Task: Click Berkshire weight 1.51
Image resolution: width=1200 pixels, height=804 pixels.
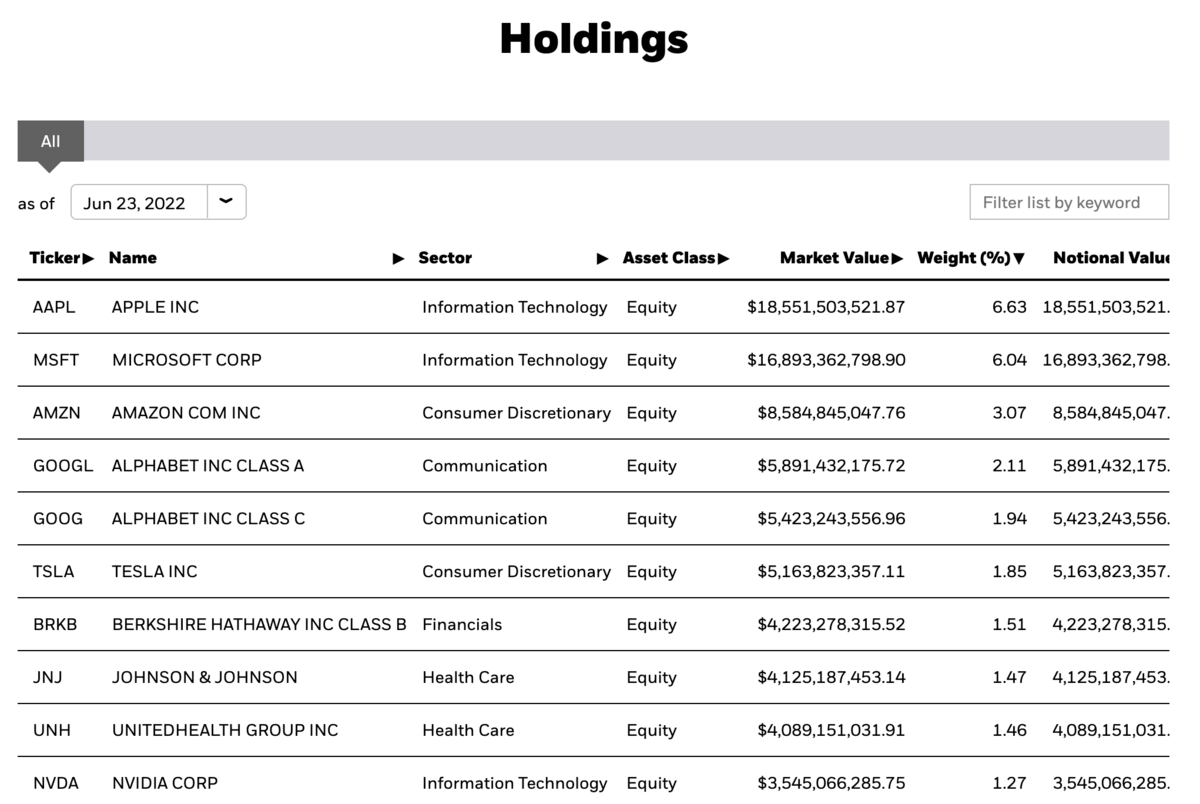Action: (1010, 625)
